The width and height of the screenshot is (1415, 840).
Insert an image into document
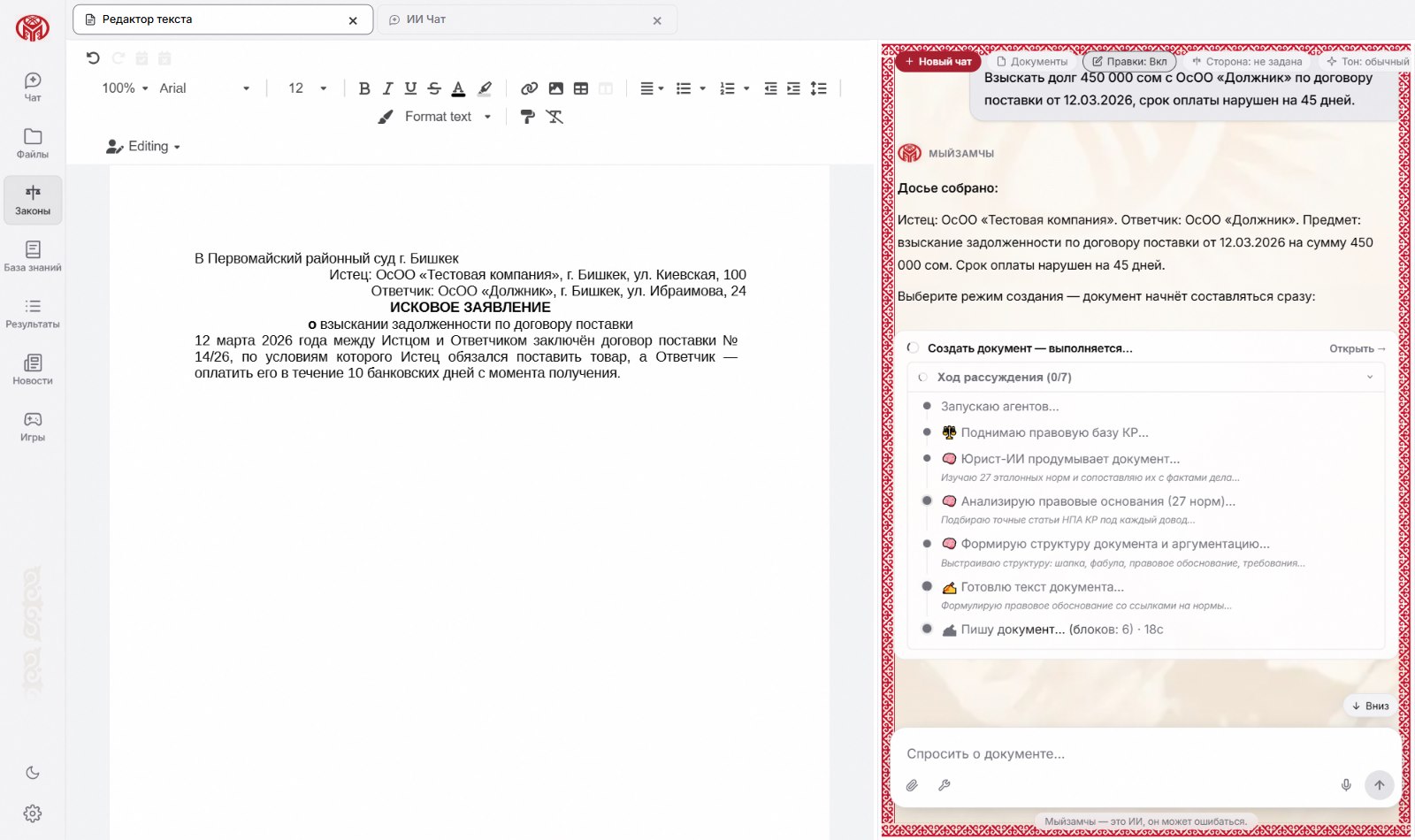coord(555,88)
